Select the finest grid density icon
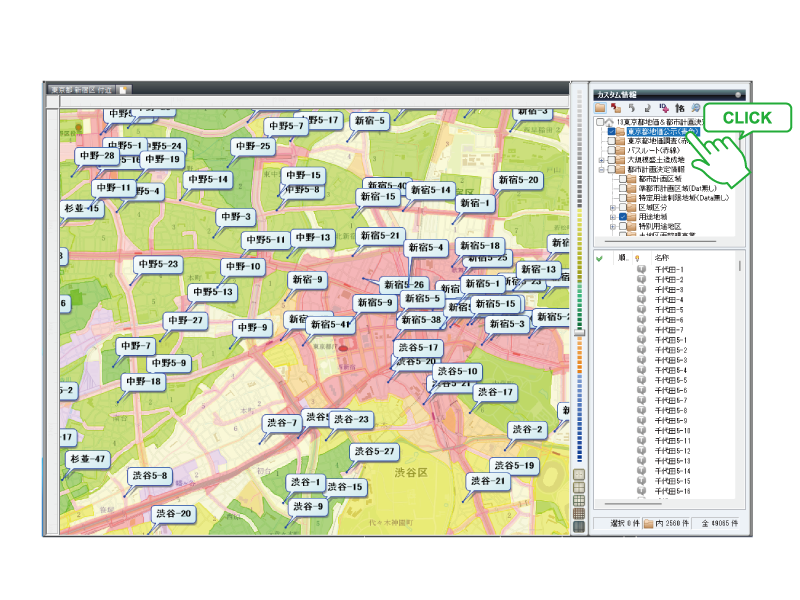This screenshot has width=800, height=600. [x=579, y=527]
